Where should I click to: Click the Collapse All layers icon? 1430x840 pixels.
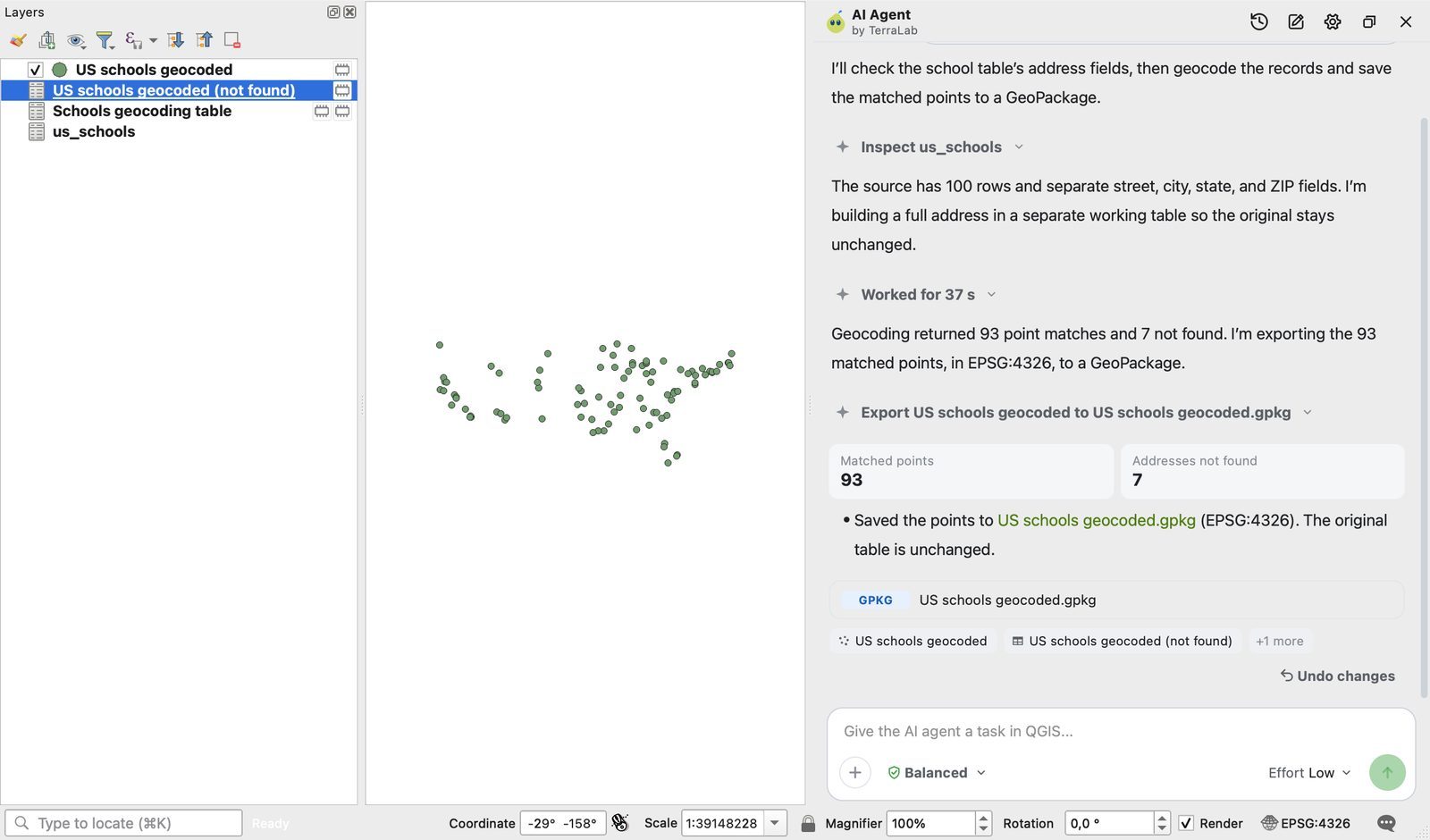pyautogui.click(x=205, y=40)
